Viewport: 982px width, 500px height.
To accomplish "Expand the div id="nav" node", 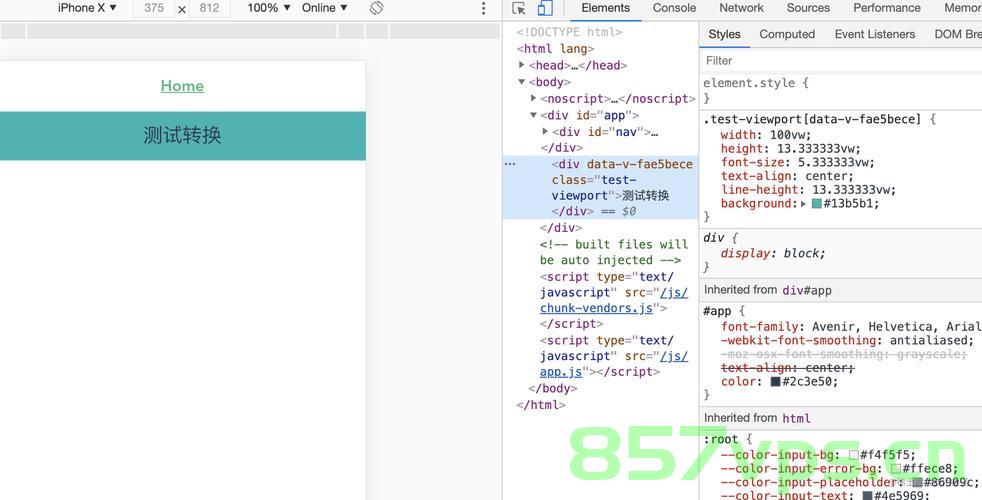I will pos(545,131).
